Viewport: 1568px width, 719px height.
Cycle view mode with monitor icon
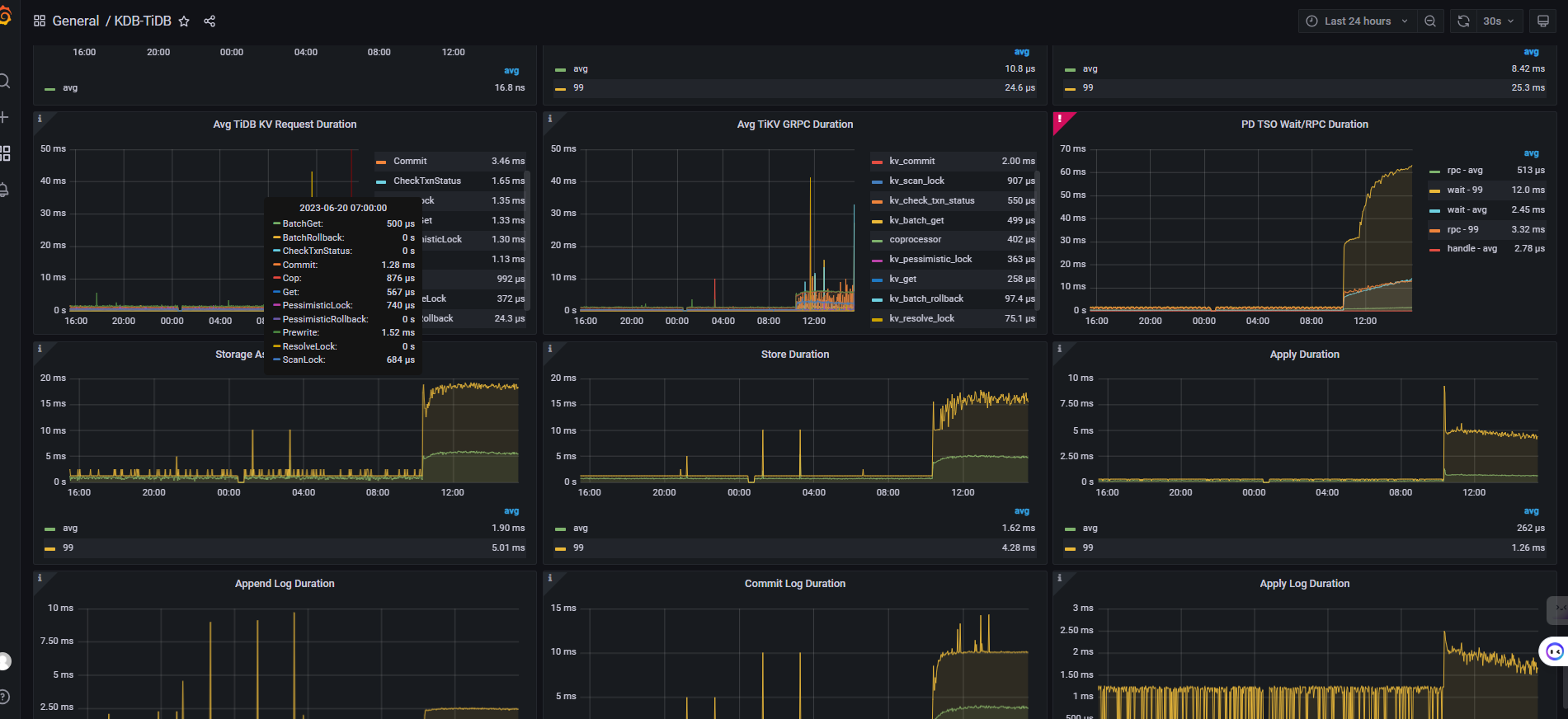click(1542, 21)
